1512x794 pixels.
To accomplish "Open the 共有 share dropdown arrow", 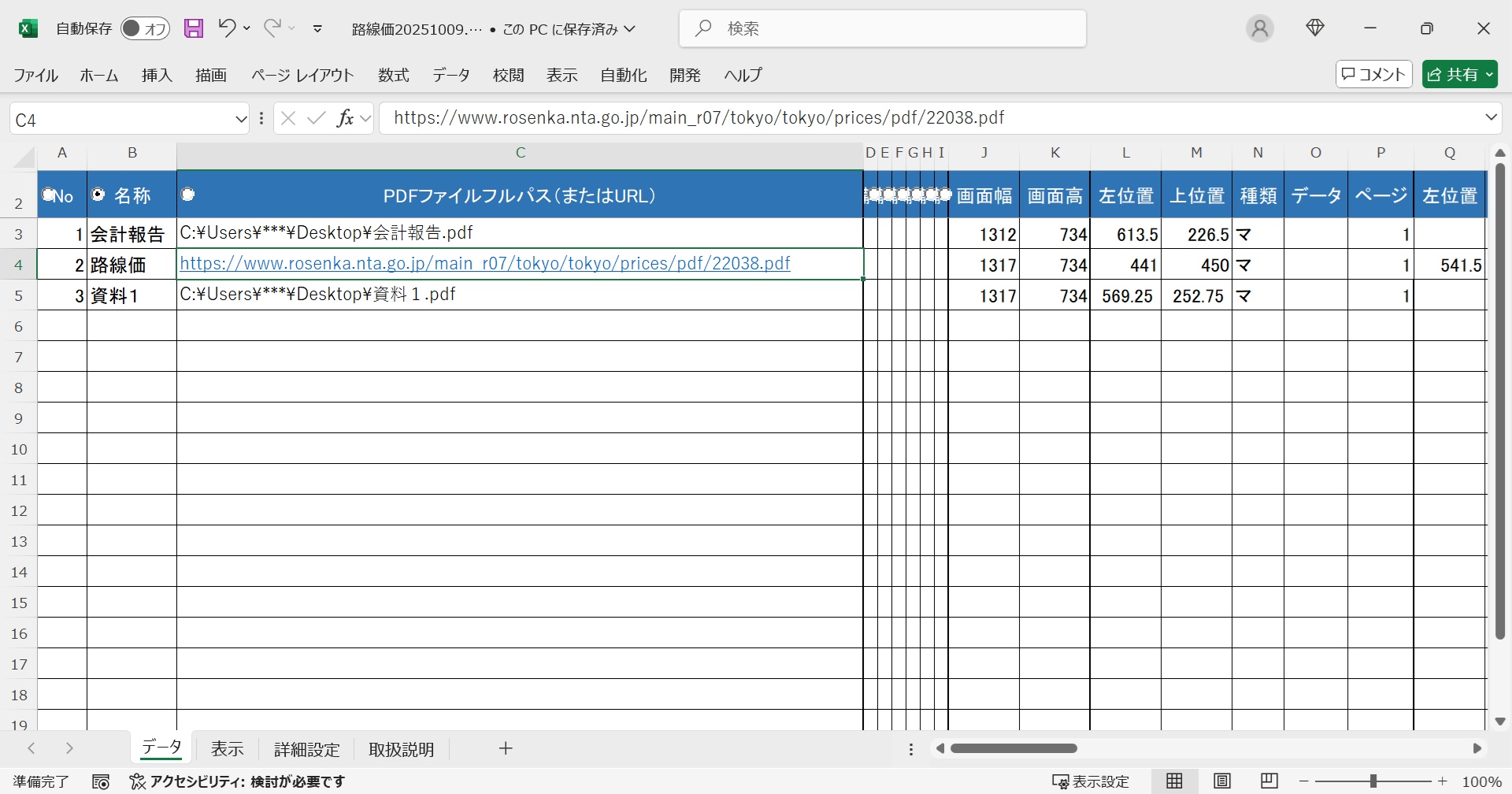I will [x=1489, y=75].
